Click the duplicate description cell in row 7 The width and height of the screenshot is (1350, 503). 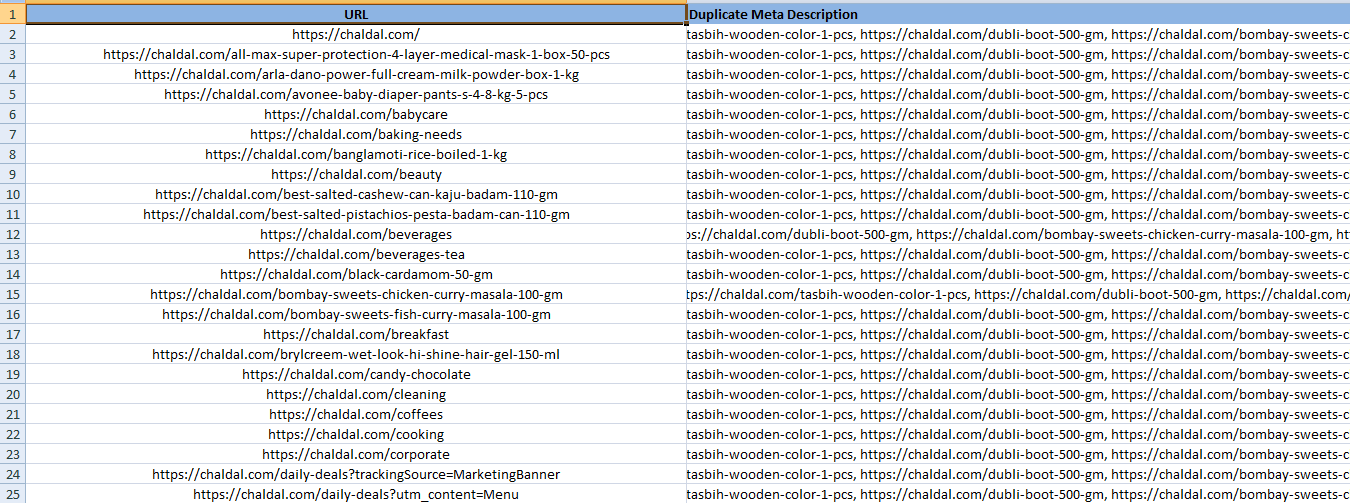[1018, 134]
